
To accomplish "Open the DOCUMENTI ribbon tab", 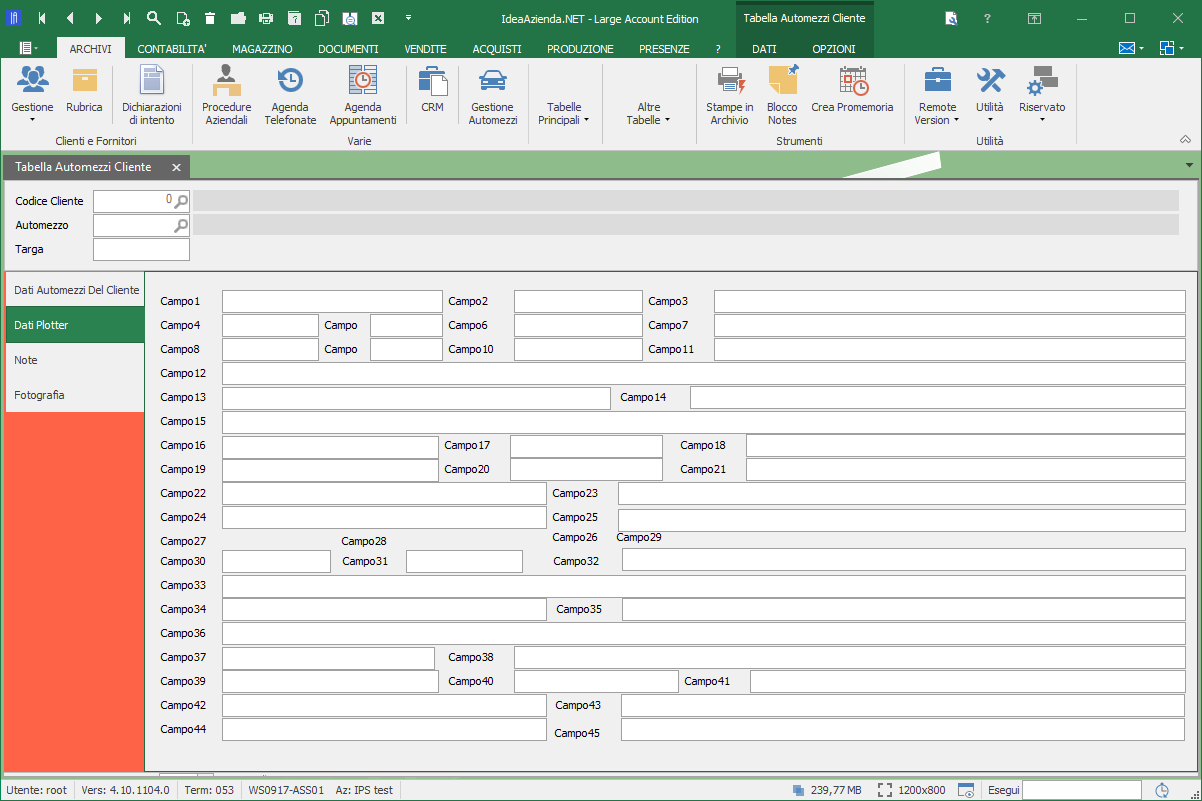I will pyautogui.click(x=348, y=48).
